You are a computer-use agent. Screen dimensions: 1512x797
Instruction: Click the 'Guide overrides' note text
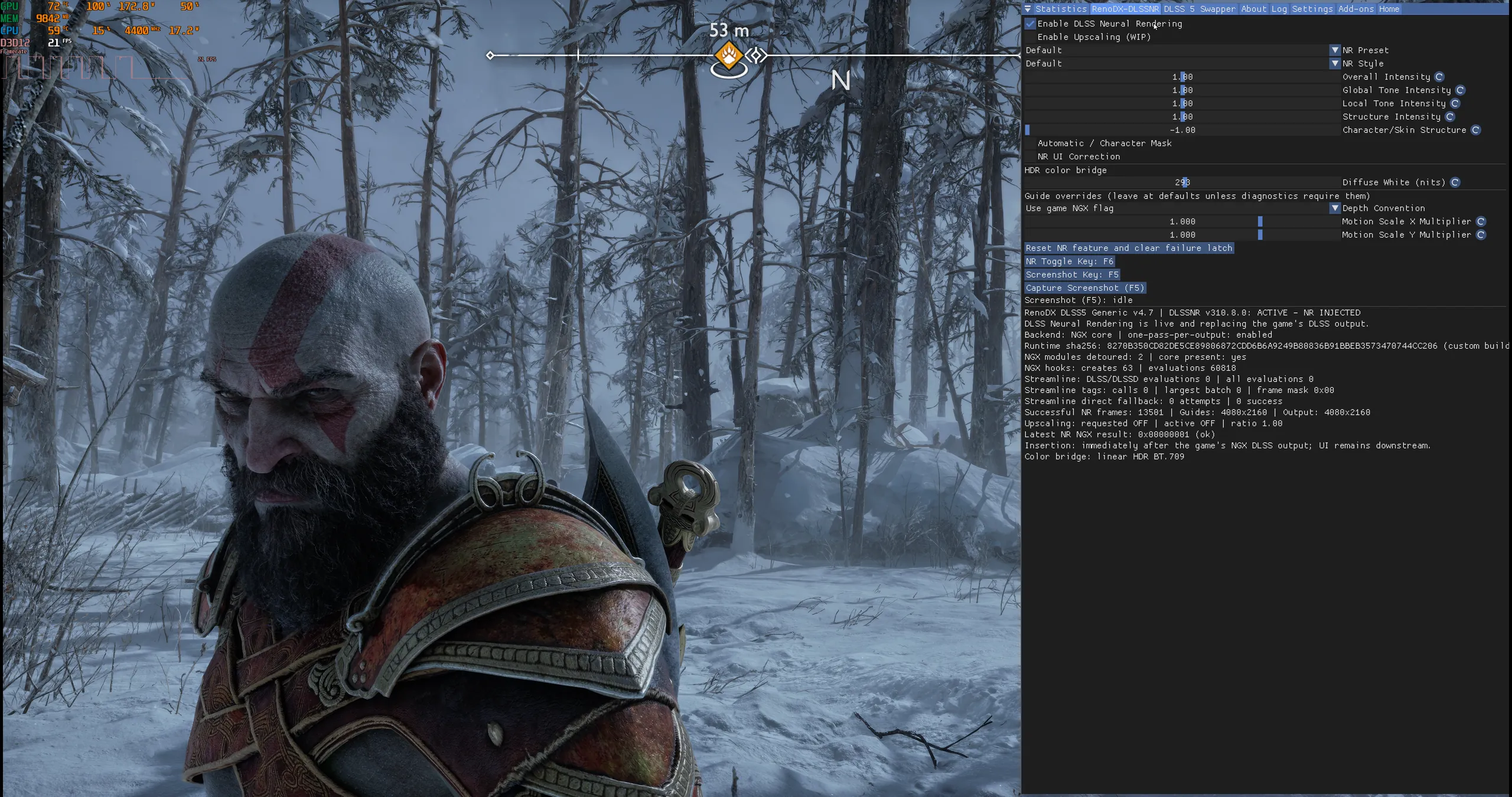[x=1197, y=196]
